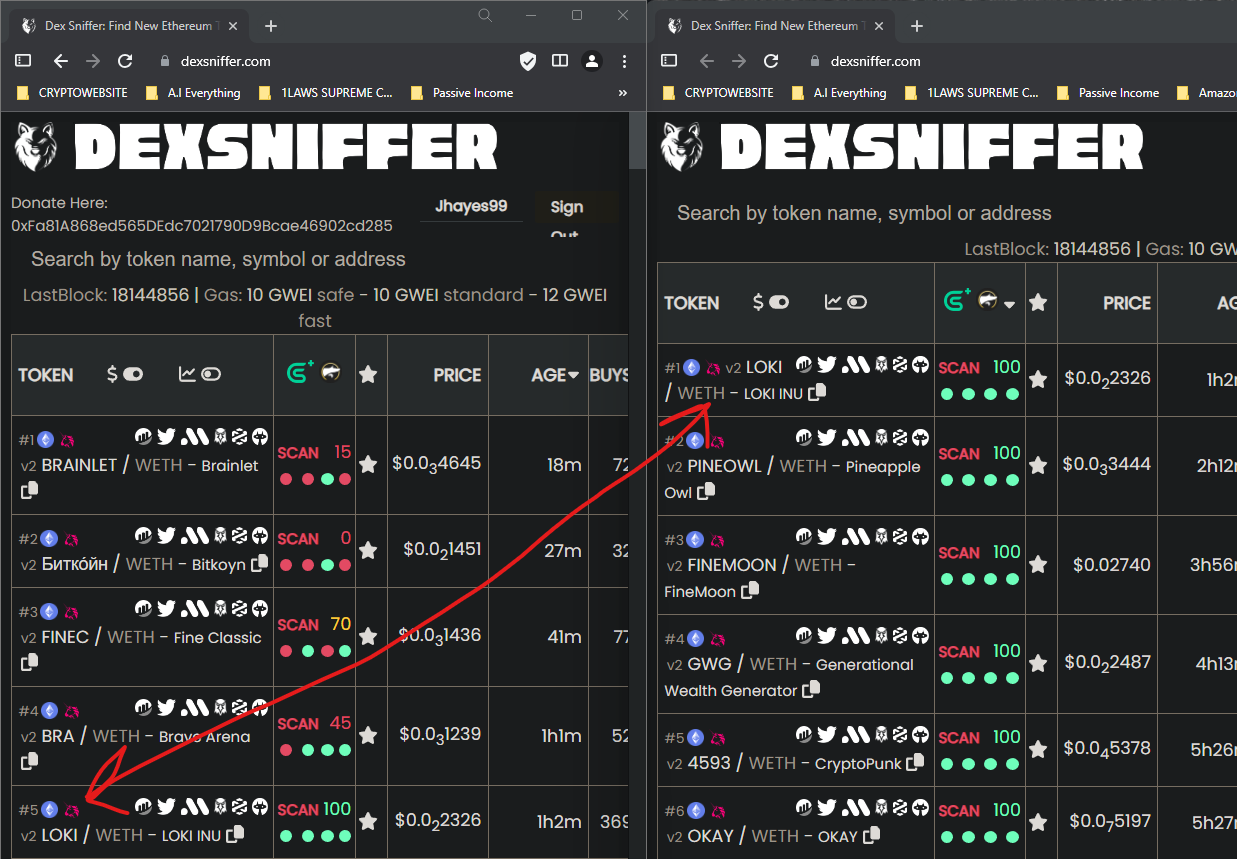
Task: Open a new tab in the left browser
Action: 270,26
